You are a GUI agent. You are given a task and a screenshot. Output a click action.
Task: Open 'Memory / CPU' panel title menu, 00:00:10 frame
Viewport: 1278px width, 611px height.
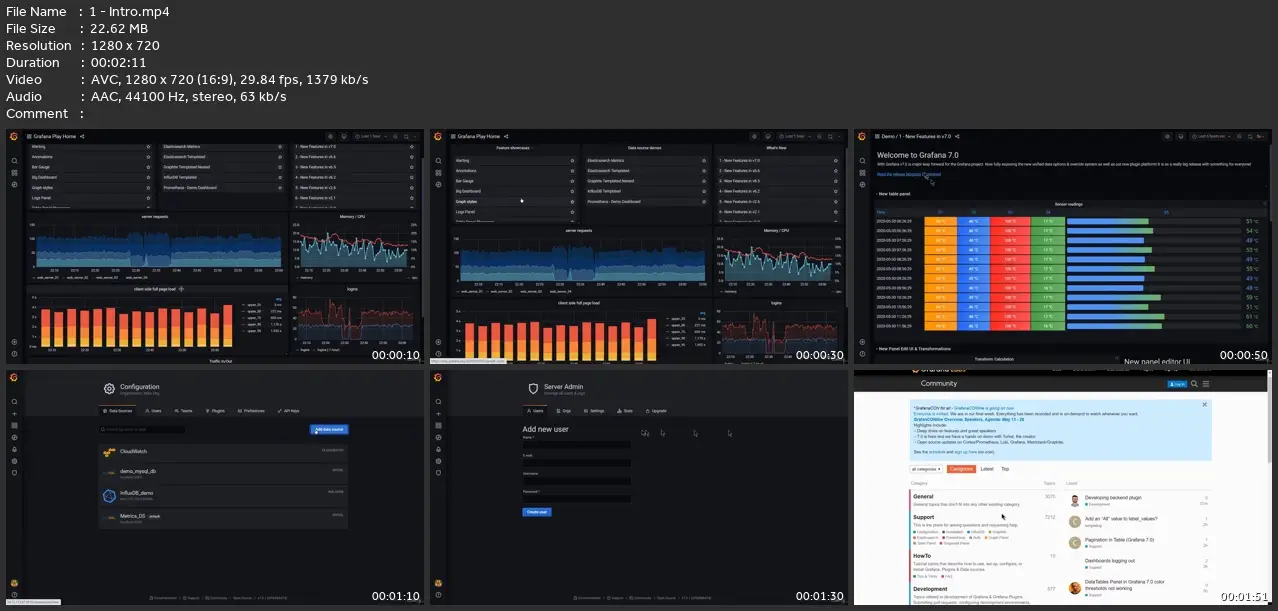tap(353, 215)
